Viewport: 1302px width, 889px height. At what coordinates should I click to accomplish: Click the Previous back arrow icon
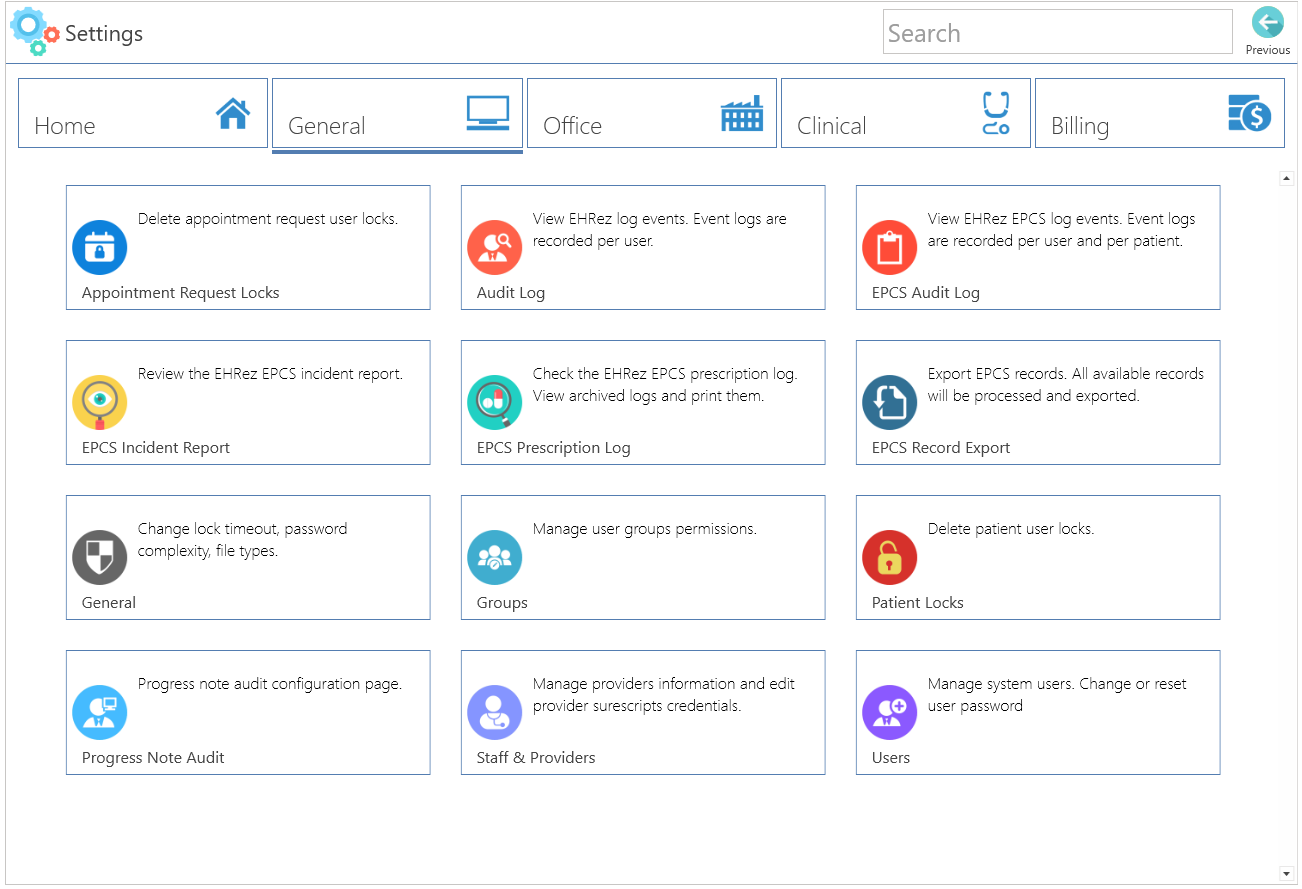coord(1268,23)
